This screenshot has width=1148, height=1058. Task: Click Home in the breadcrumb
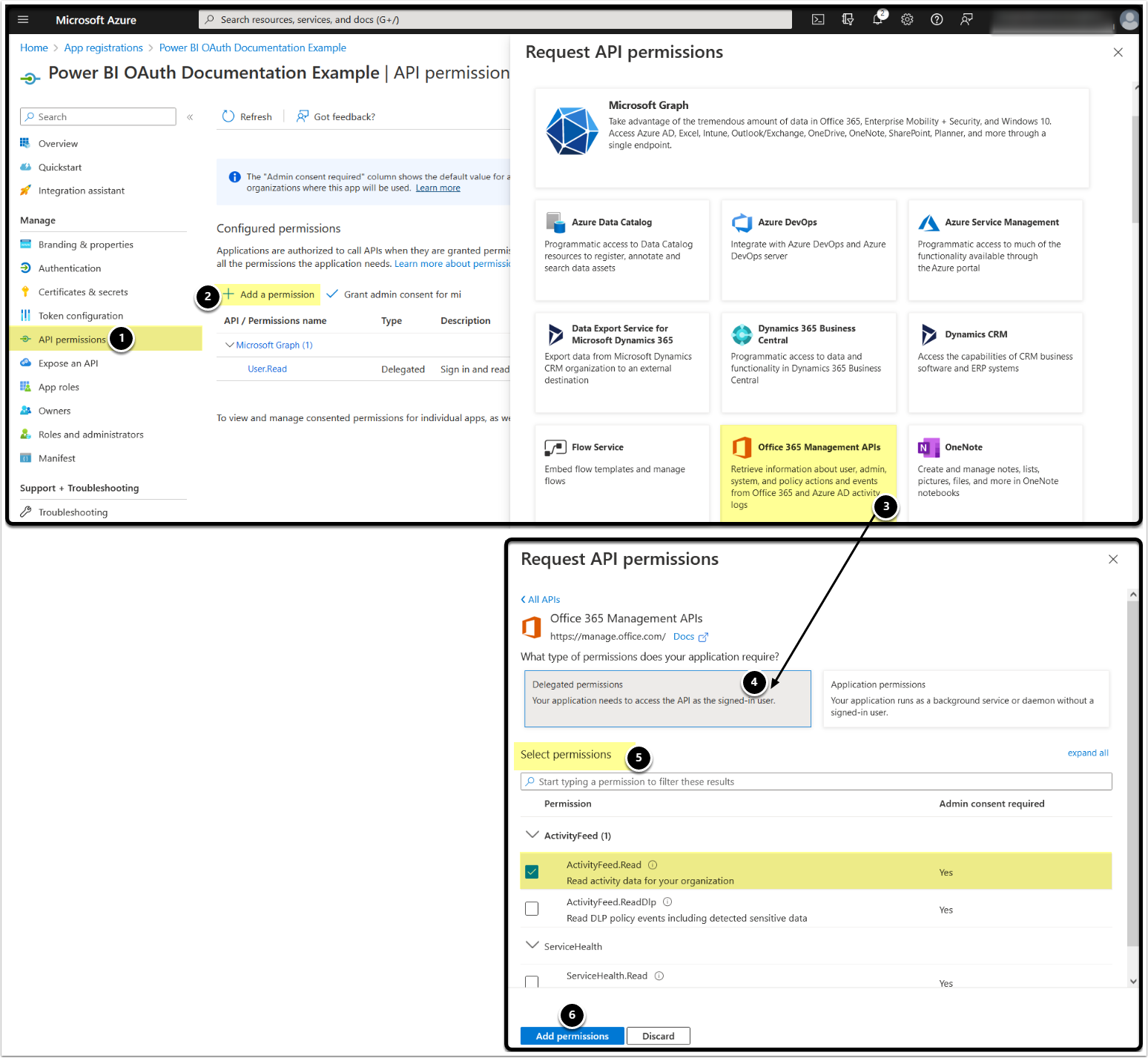(34, 47)
